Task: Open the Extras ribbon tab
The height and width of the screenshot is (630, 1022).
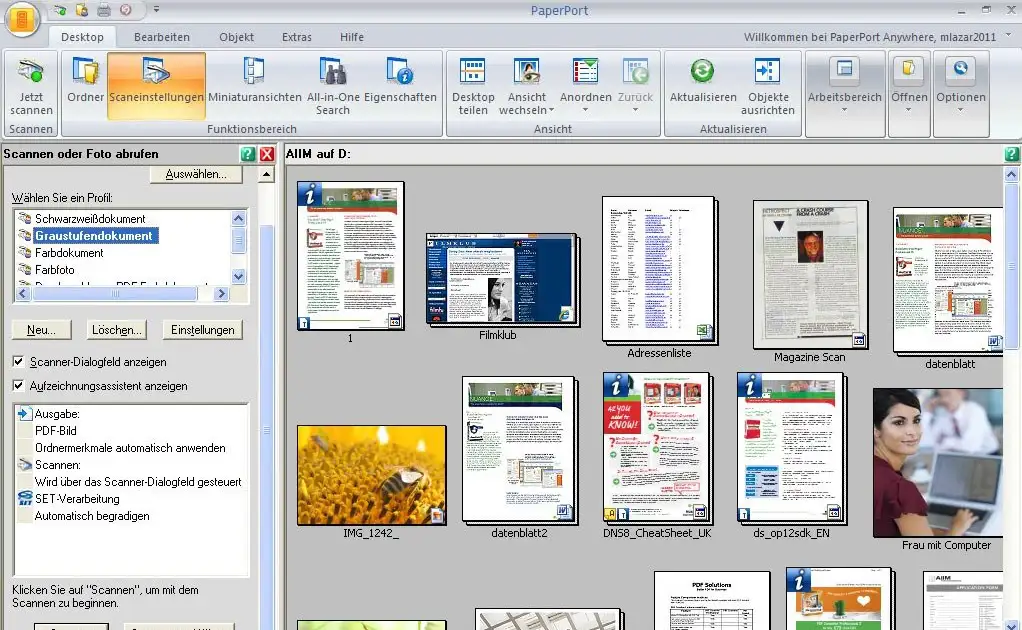Action: 296,37
